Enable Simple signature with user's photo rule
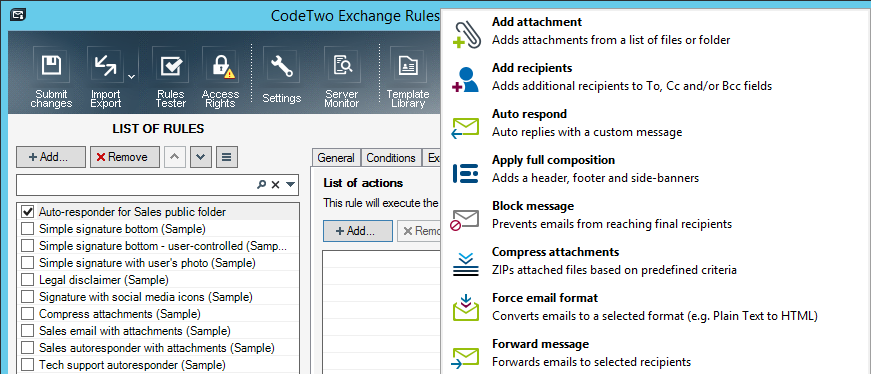The width and height of the screenshot is (871, 374). [x=27, y=263]
